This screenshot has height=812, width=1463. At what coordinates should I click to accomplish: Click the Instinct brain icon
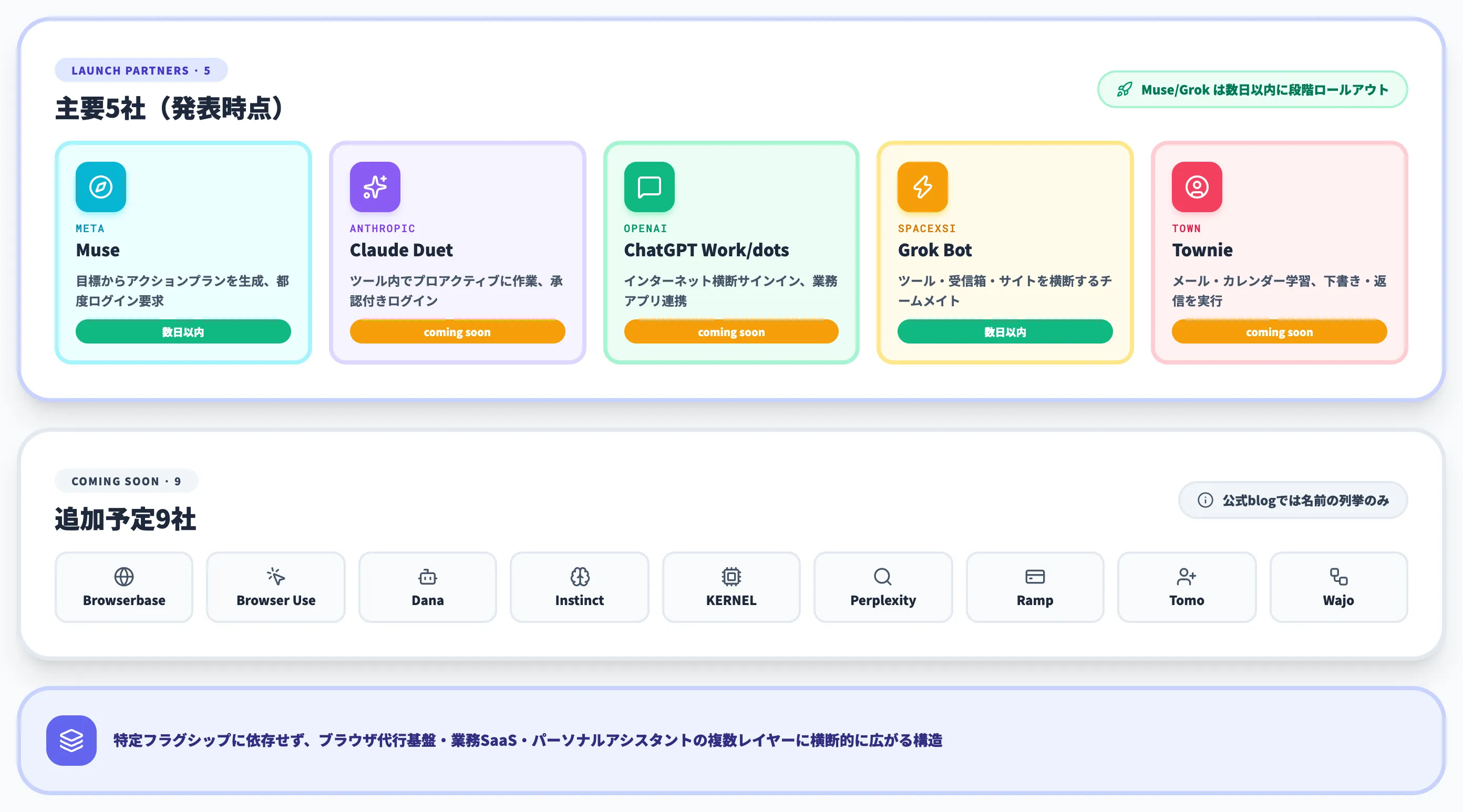580,576
